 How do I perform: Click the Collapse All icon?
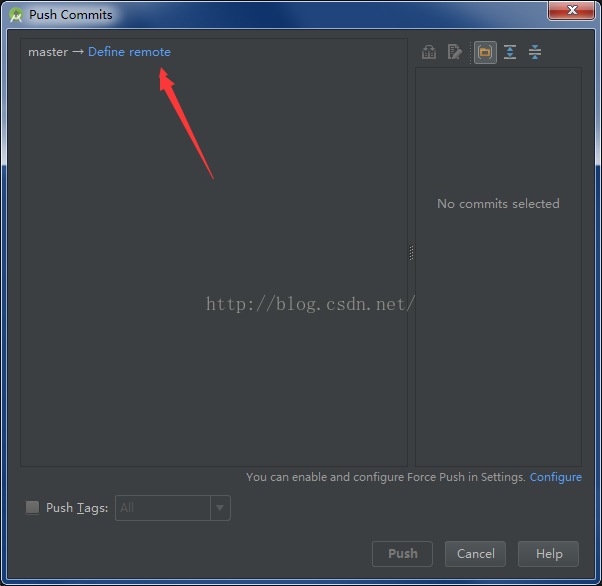[x=535, y=52]
